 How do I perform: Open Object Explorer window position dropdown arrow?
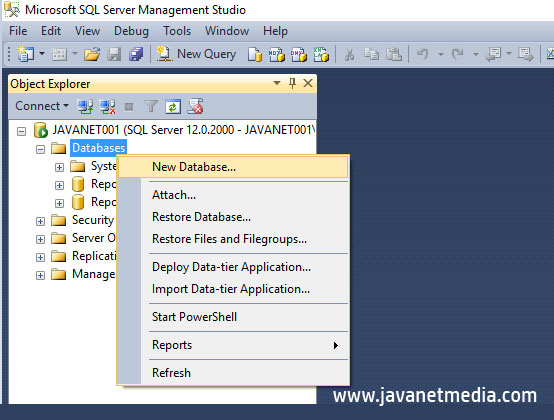(277, 83)
